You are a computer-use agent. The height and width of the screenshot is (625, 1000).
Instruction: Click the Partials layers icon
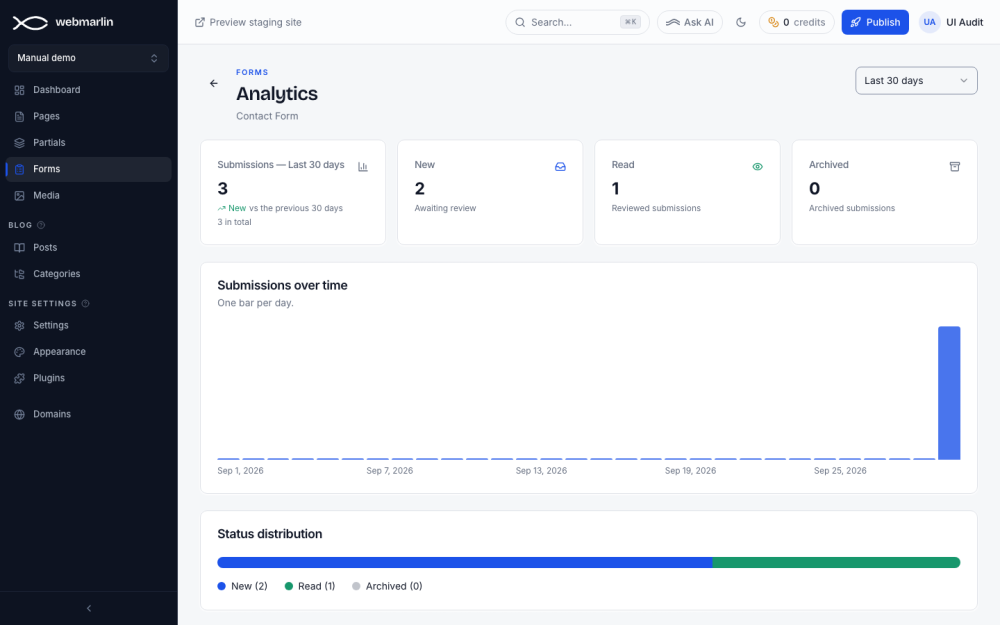click(x=20, y=143)
